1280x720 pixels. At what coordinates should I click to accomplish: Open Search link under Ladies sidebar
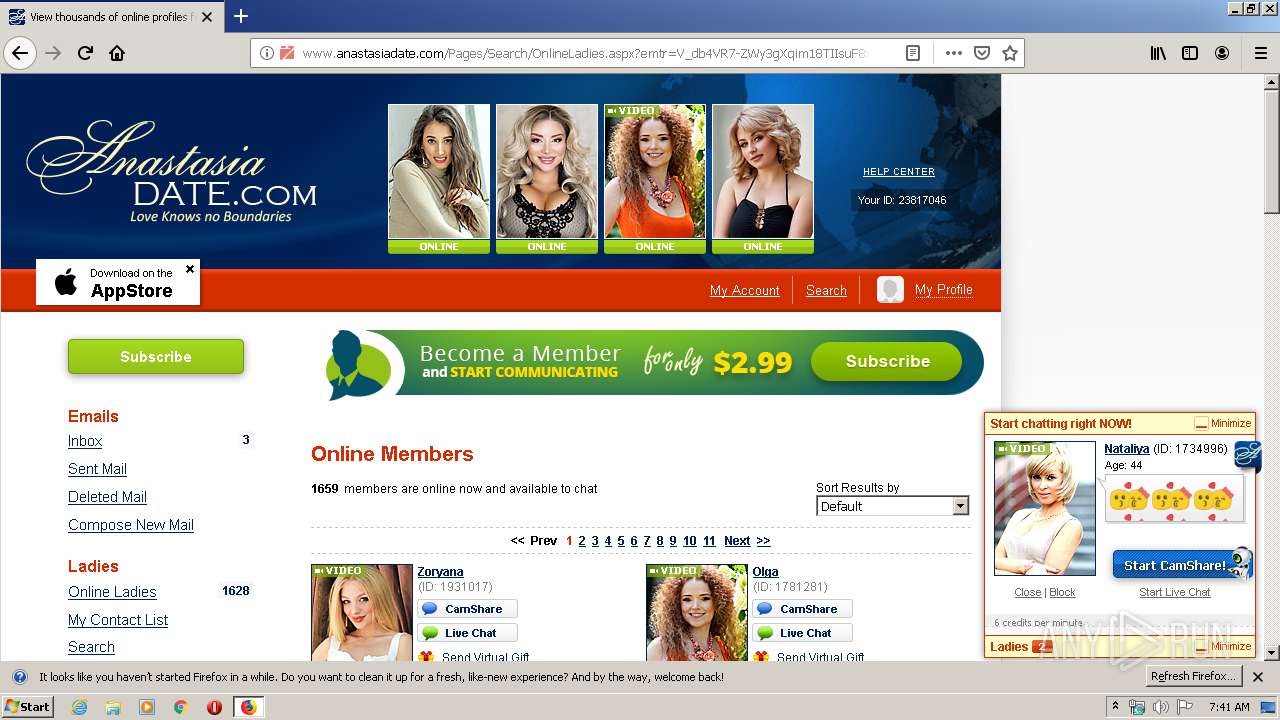[x=91, y=647]
